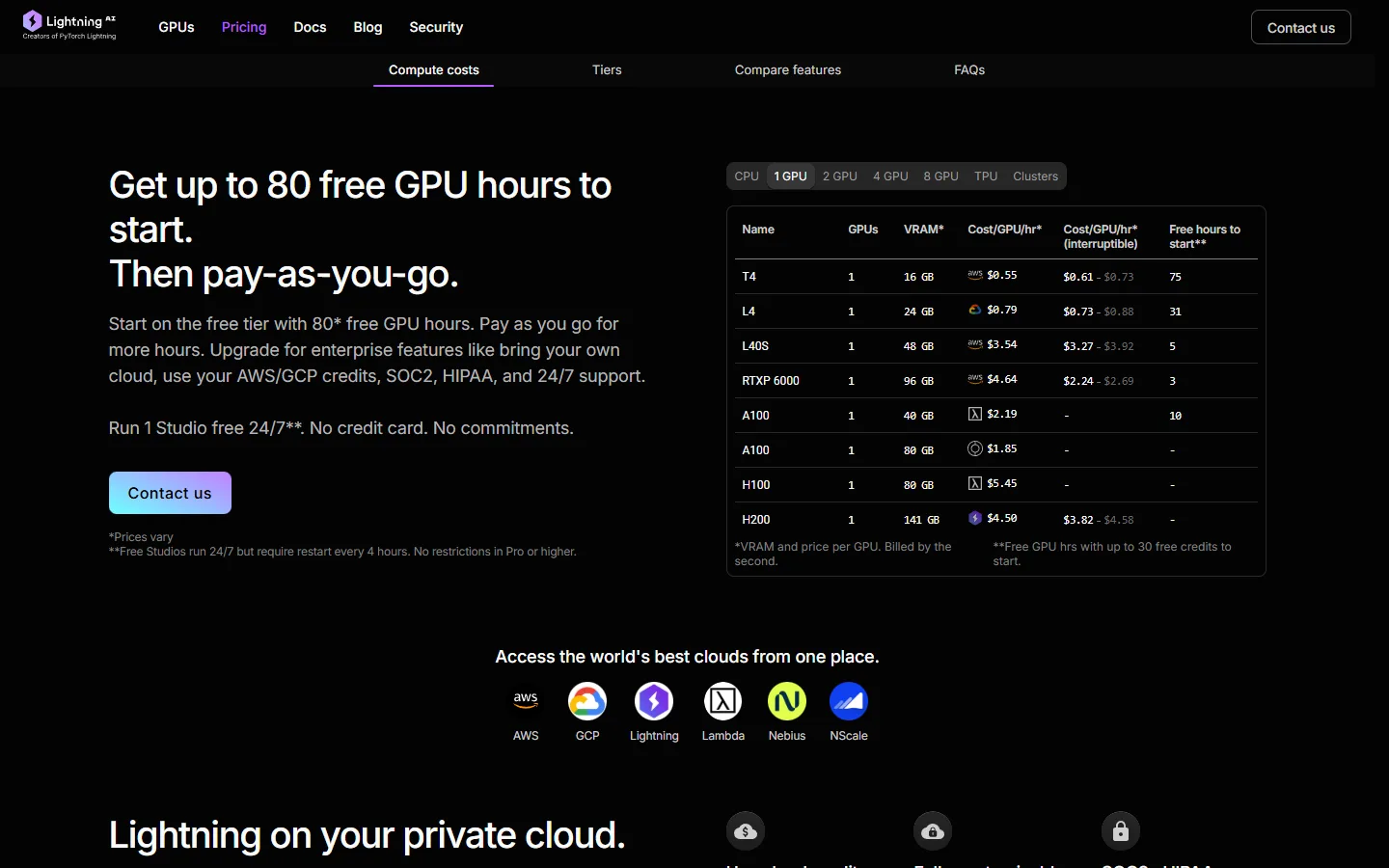Image resolution: width=1389 pixels, height=868 pixels.
Task: Click the Lightning AI logo
Action: pyautogui.click(x=69, y=26)
